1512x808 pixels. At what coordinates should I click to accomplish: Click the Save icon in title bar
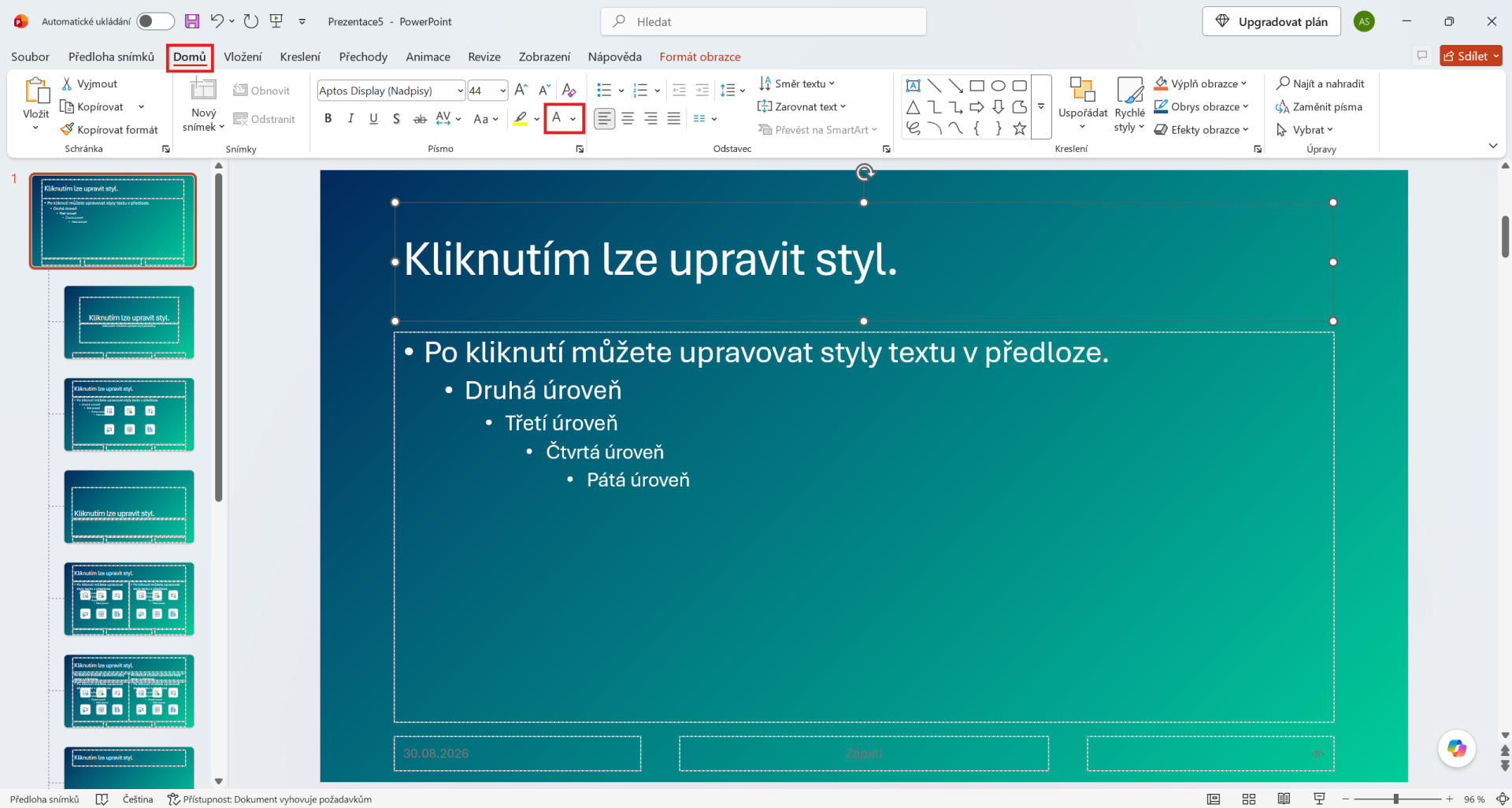[x=191, y=21]
